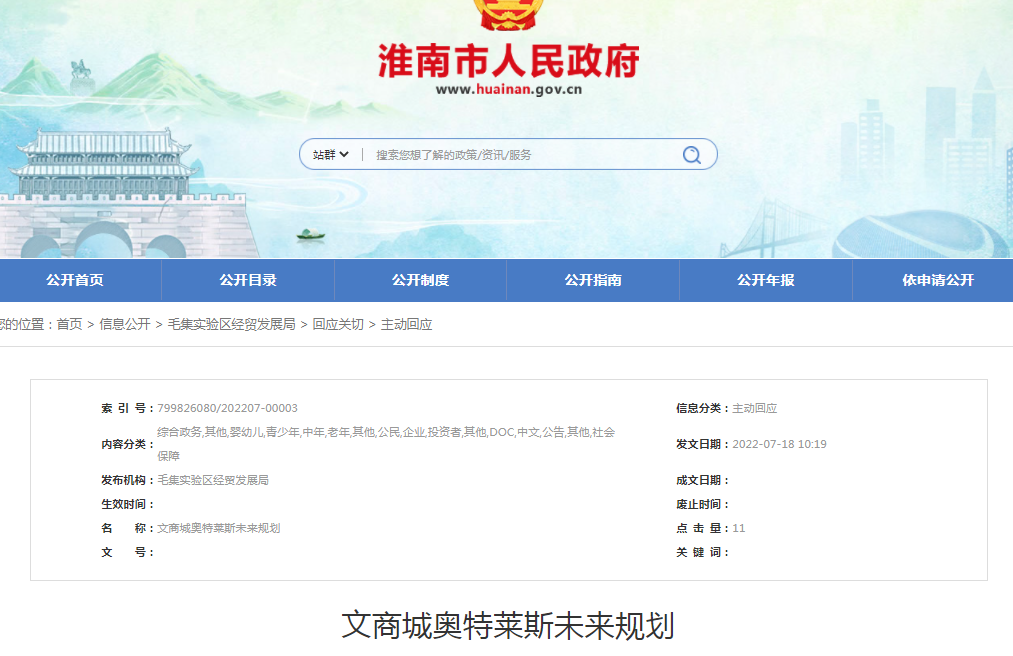Viewport: 1013px width, 656px height.
Task: Open the 公开指南 section
Action: [593, 280]
